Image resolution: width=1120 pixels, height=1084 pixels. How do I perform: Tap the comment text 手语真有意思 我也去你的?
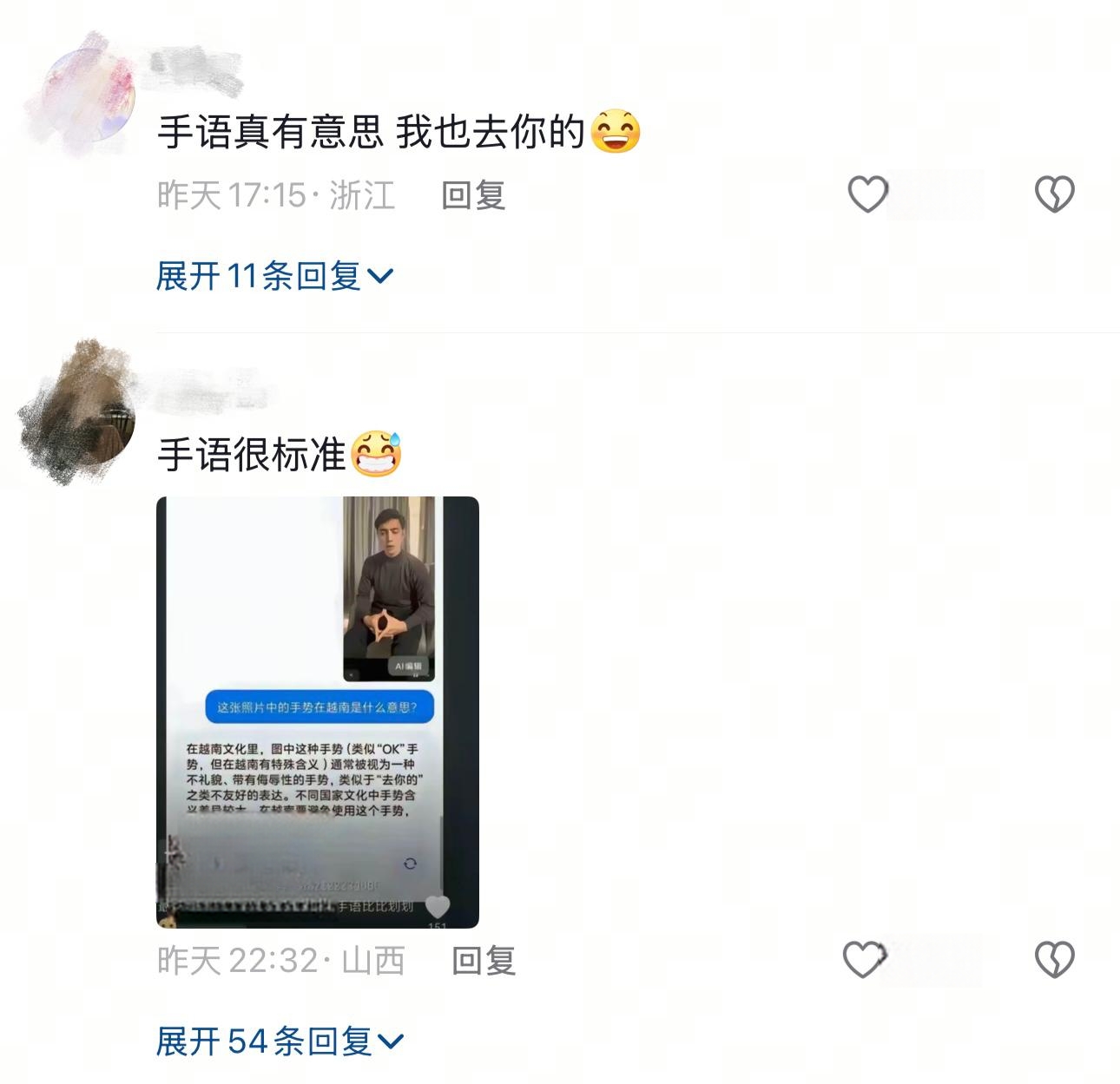371,133
